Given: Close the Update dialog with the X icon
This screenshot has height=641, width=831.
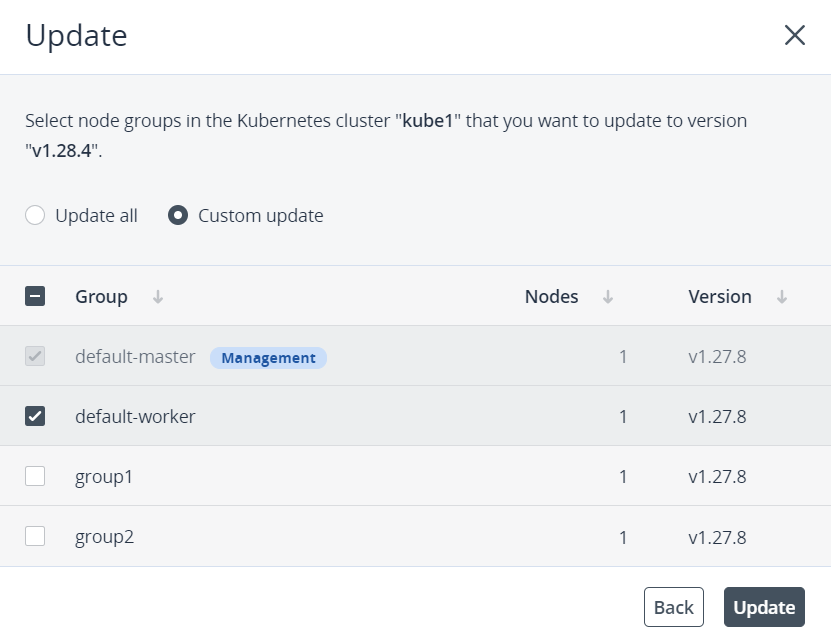Looking at the screenshot, I should [794, 36].
